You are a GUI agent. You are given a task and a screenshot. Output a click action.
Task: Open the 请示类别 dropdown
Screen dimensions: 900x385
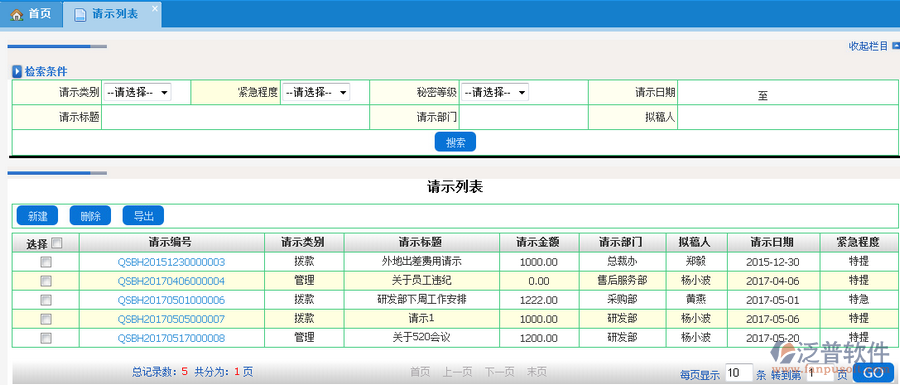(137, 92)
